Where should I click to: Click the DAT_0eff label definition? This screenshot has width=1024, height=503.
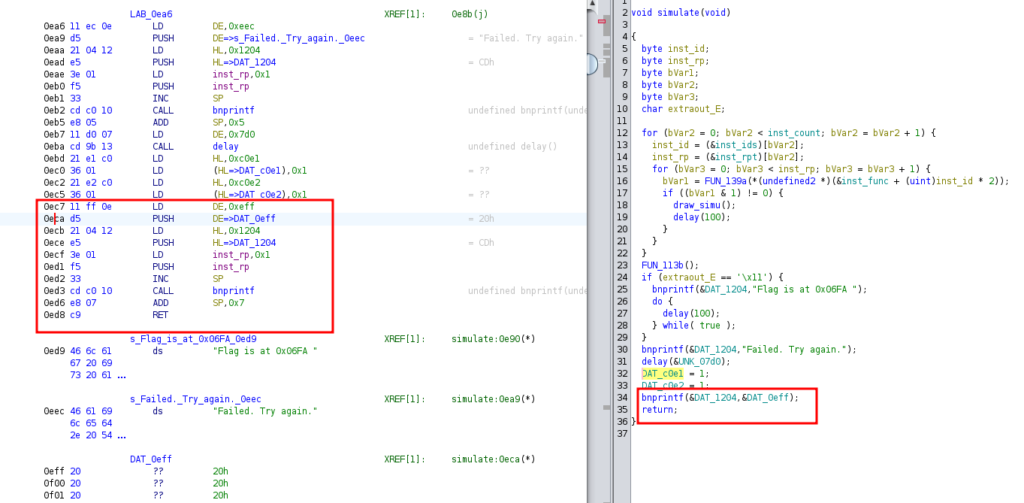coord(151,459)
